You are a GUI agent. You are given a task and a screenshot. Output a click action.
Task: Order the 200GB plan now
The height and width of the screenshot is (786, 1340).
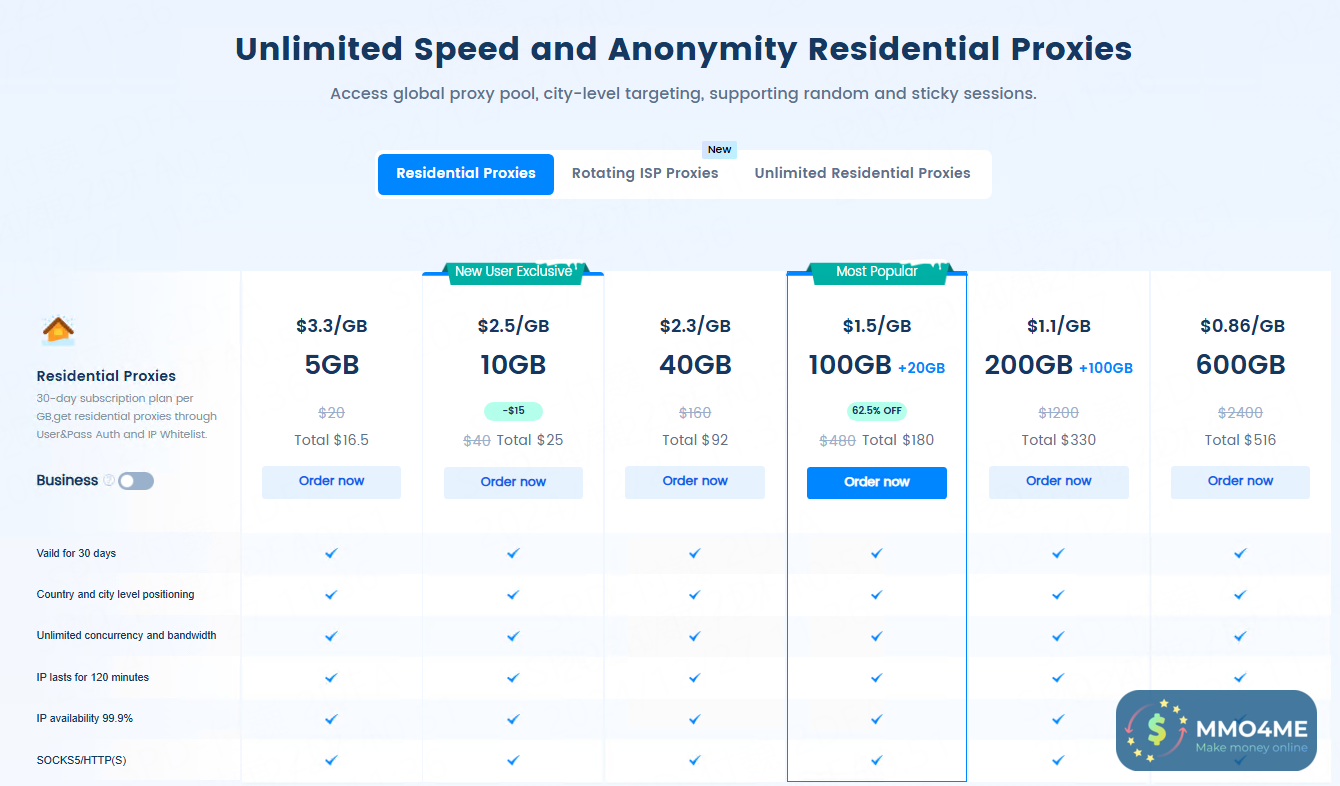[x=1058, y=482]
